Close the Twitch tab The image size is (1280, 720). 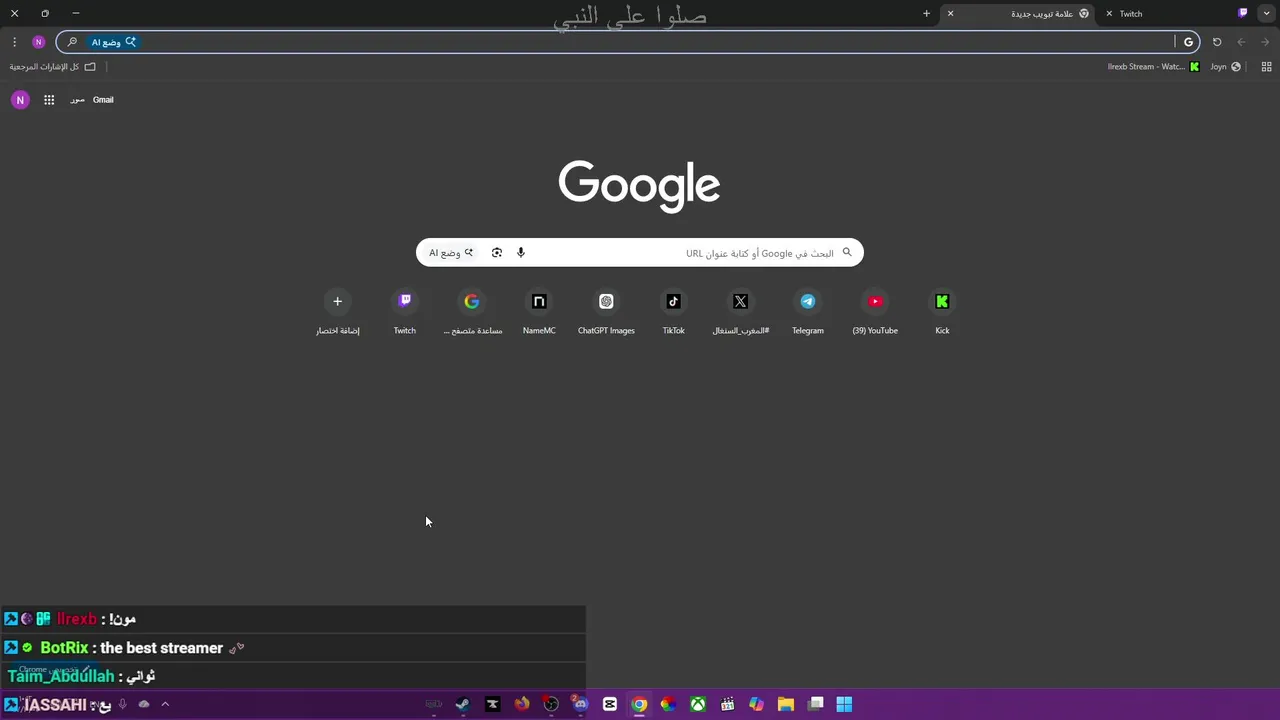pos(1109,14)
